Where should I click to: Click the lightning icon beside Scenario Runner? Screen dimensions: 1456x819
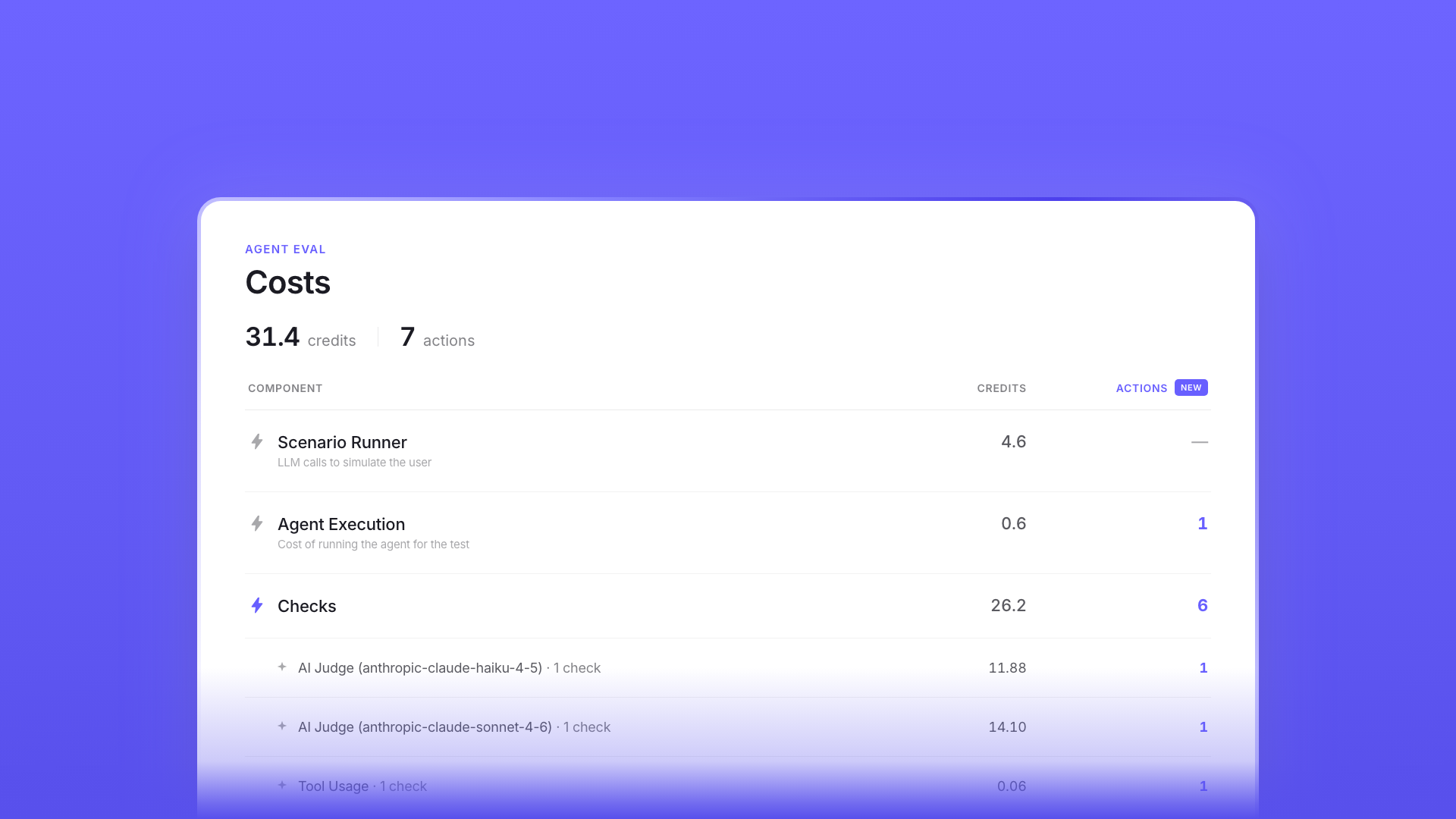pyautogui.click(x=257, y=441)
